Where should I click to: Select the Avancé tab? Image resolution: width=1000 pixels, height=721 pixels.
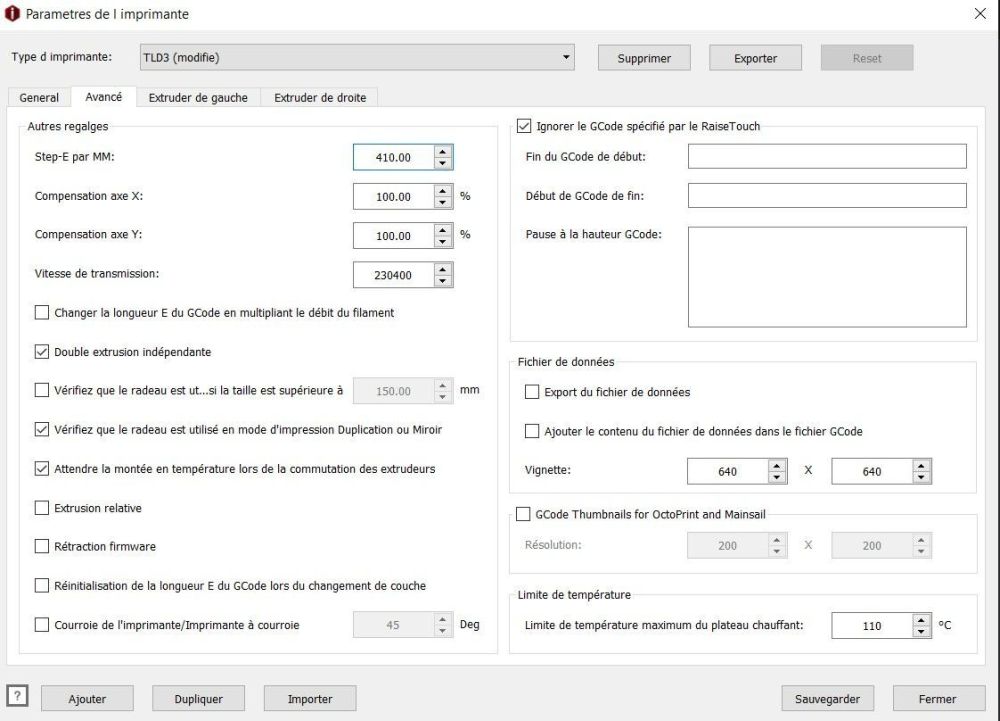[x=103, y=97]
